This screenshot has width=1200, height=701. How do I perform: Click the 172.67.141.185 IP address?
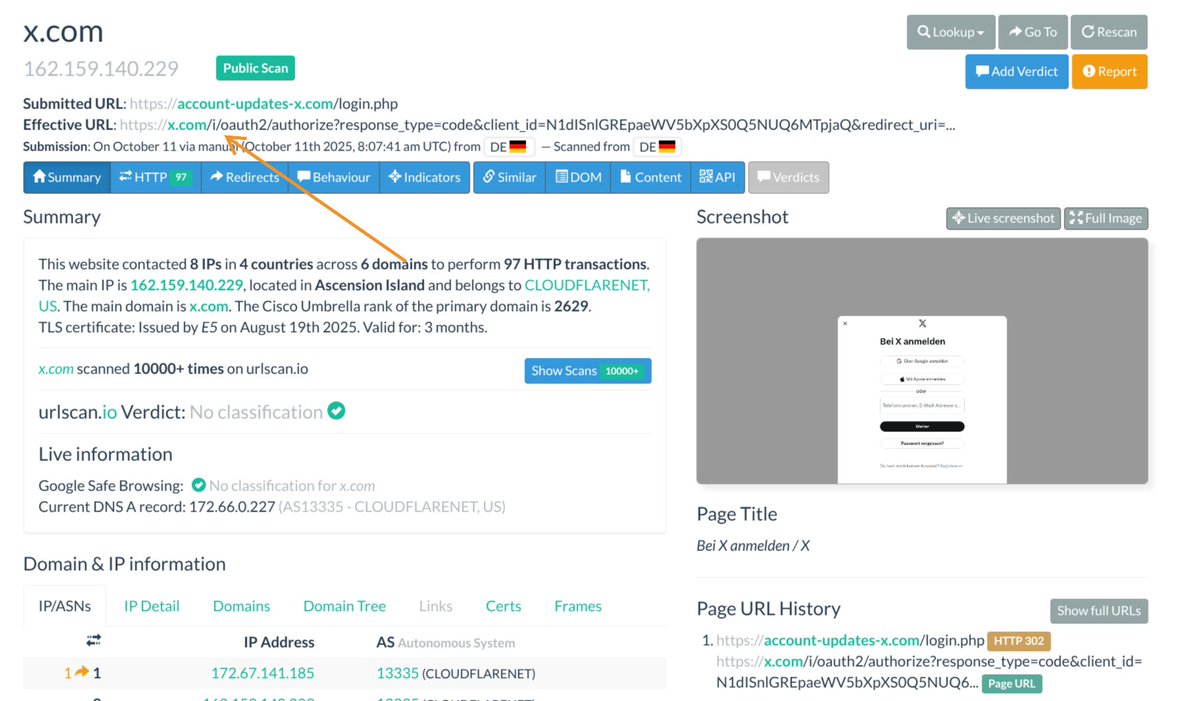coord(263,674)
